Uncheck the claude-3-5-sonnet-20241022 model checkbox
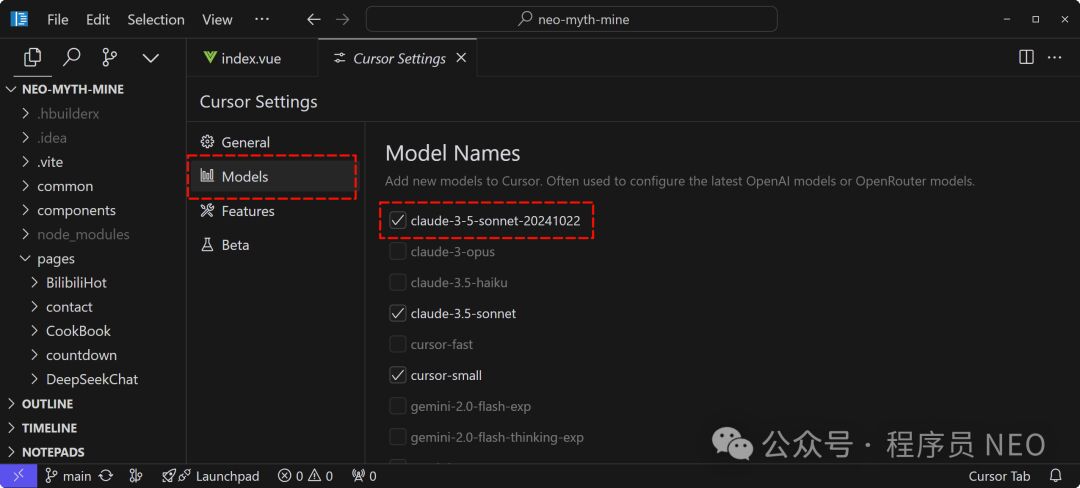The image size is (1080, 488). coord(398,220)
